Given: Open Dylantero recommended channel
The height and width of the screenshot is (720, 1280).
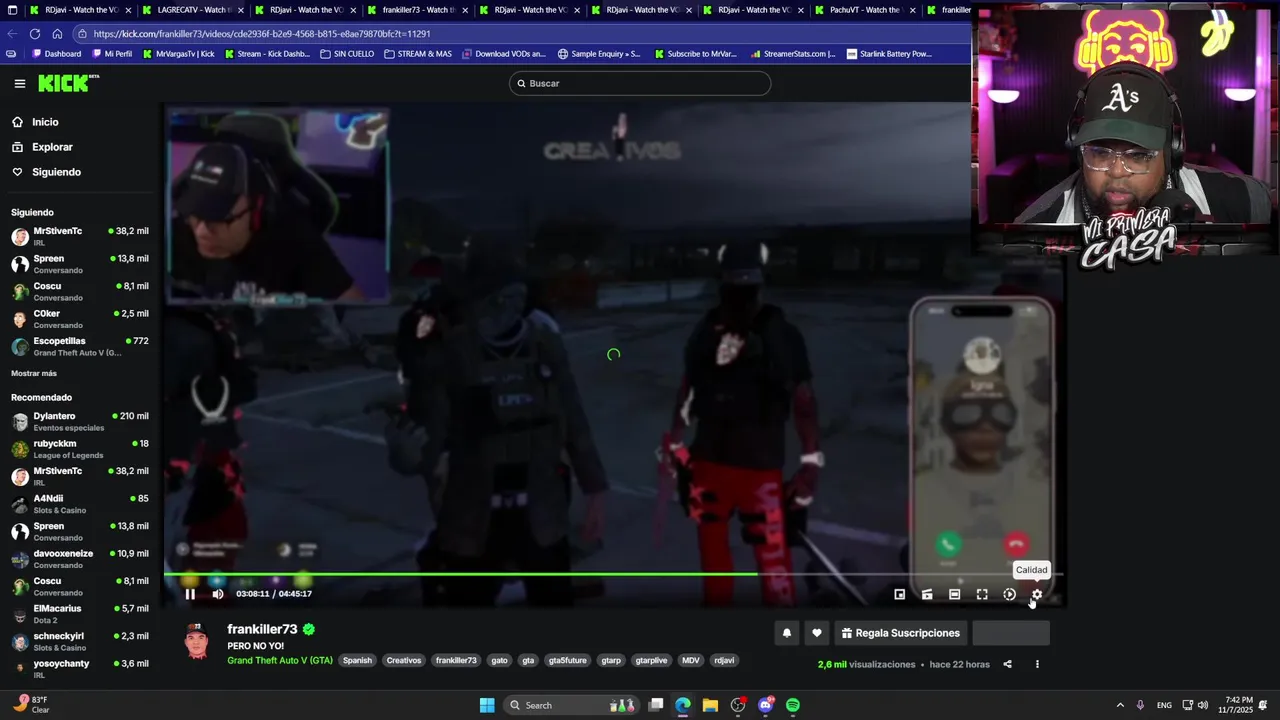Looking at the screenshot, I should (80, 421).
